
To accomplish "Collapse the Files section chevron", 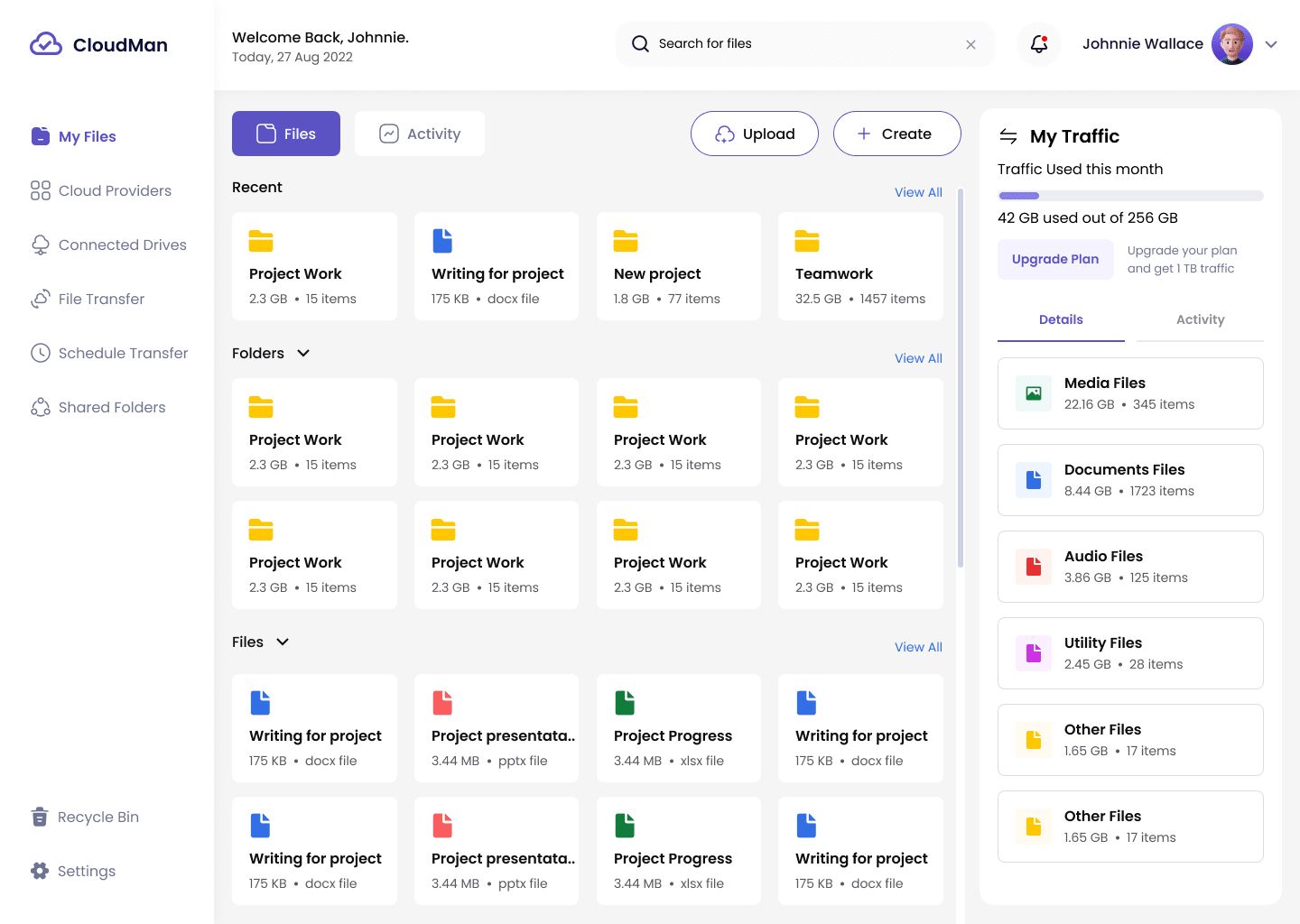I will coord(283,642).
